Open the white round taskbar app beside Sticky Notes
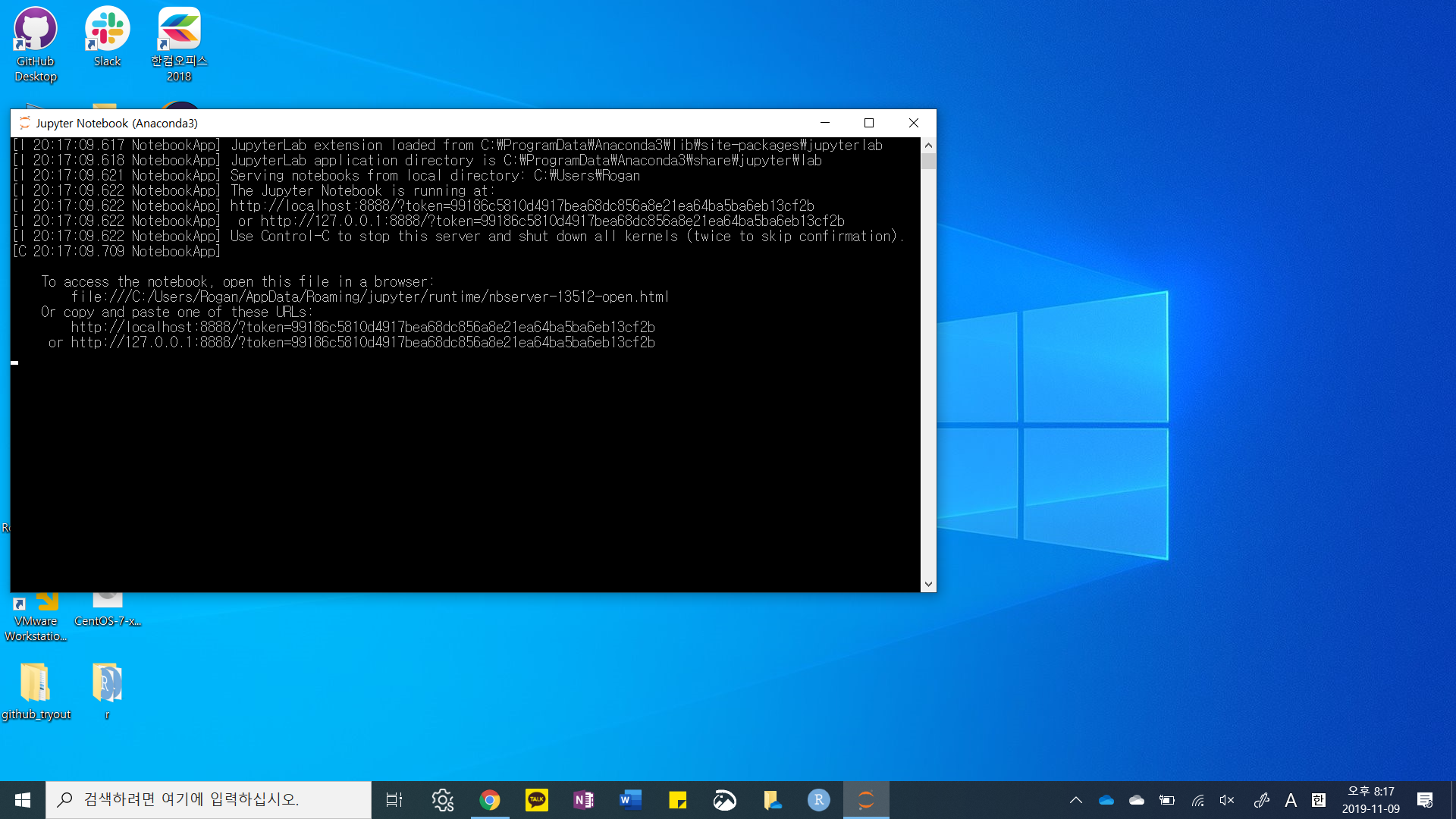1456x819 pixels. point(725,800)
